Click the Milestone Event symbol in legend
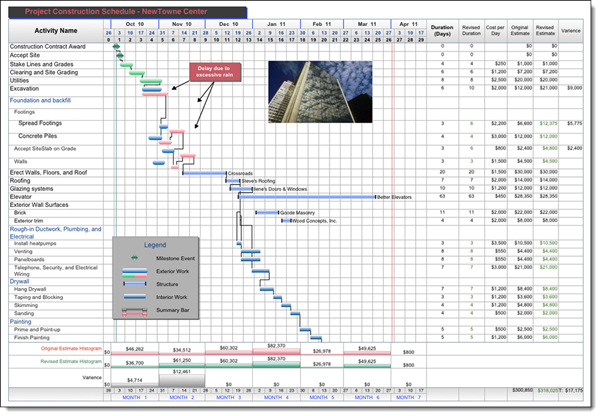Viewport: 600px width, 416px height. click(x=134, y=257)
